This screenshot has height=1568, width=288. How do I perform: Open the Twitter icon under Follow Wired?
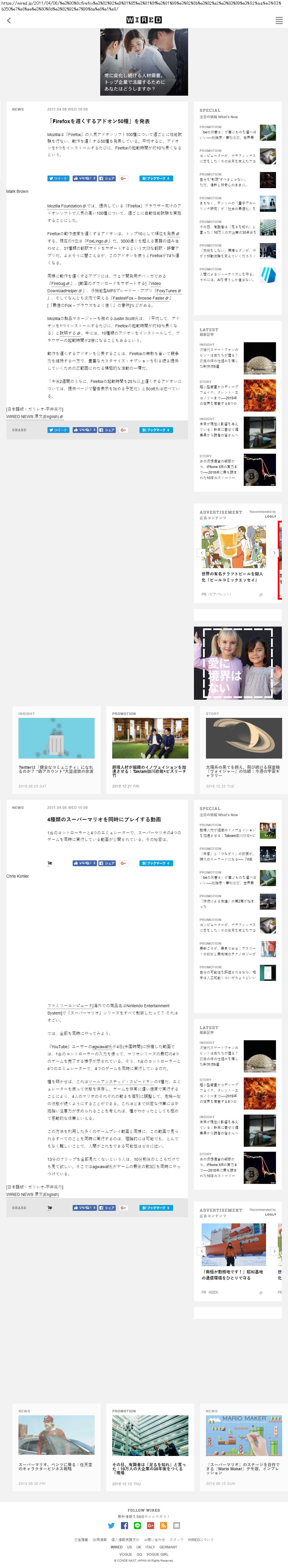(111, 1525)
